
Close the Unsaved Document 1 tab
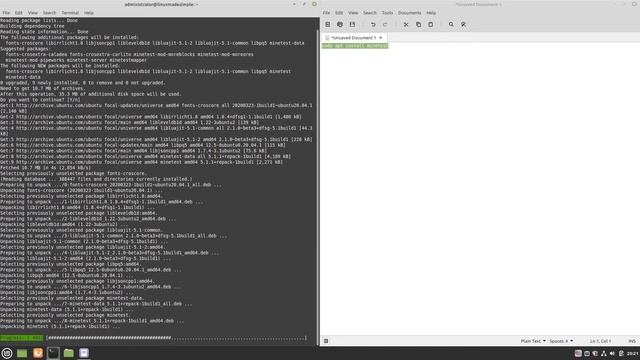[381, 38]
